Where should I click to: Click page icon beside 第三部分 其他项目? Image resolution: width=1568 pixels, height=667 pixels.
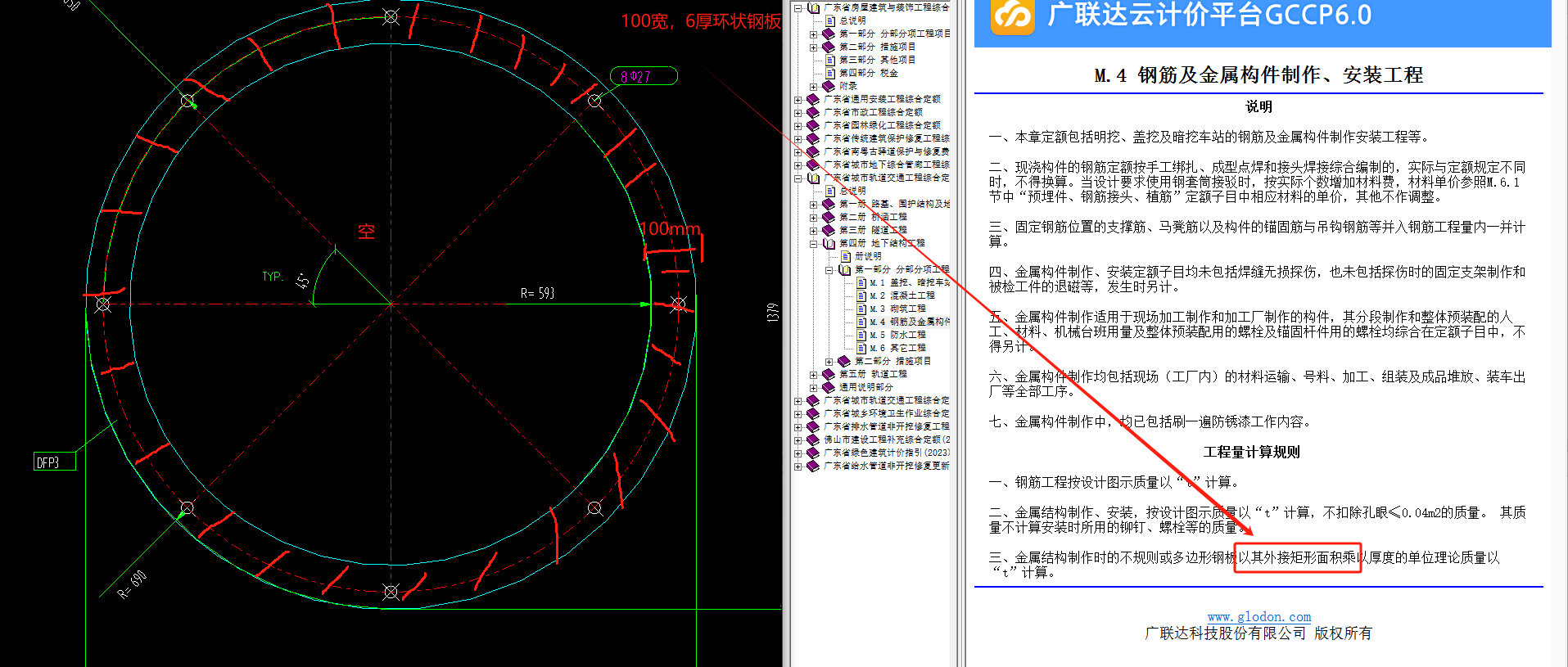point(830,60)
